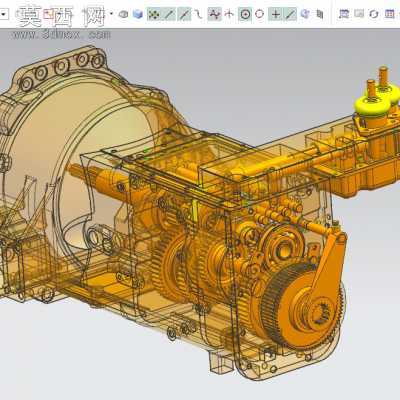The image size is (400, 400).
Task: Click the table grid icon at toolbar end
Action: click(389, 14)
